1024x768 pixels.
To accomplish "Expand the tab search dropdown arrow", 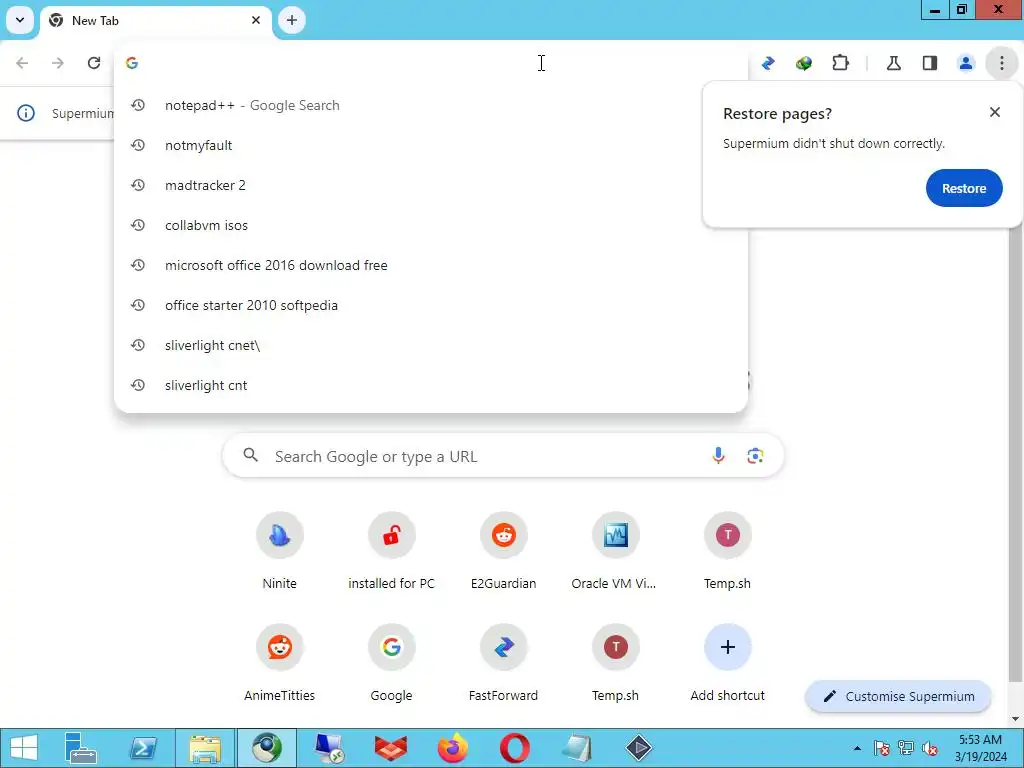I will pos(20,20).
